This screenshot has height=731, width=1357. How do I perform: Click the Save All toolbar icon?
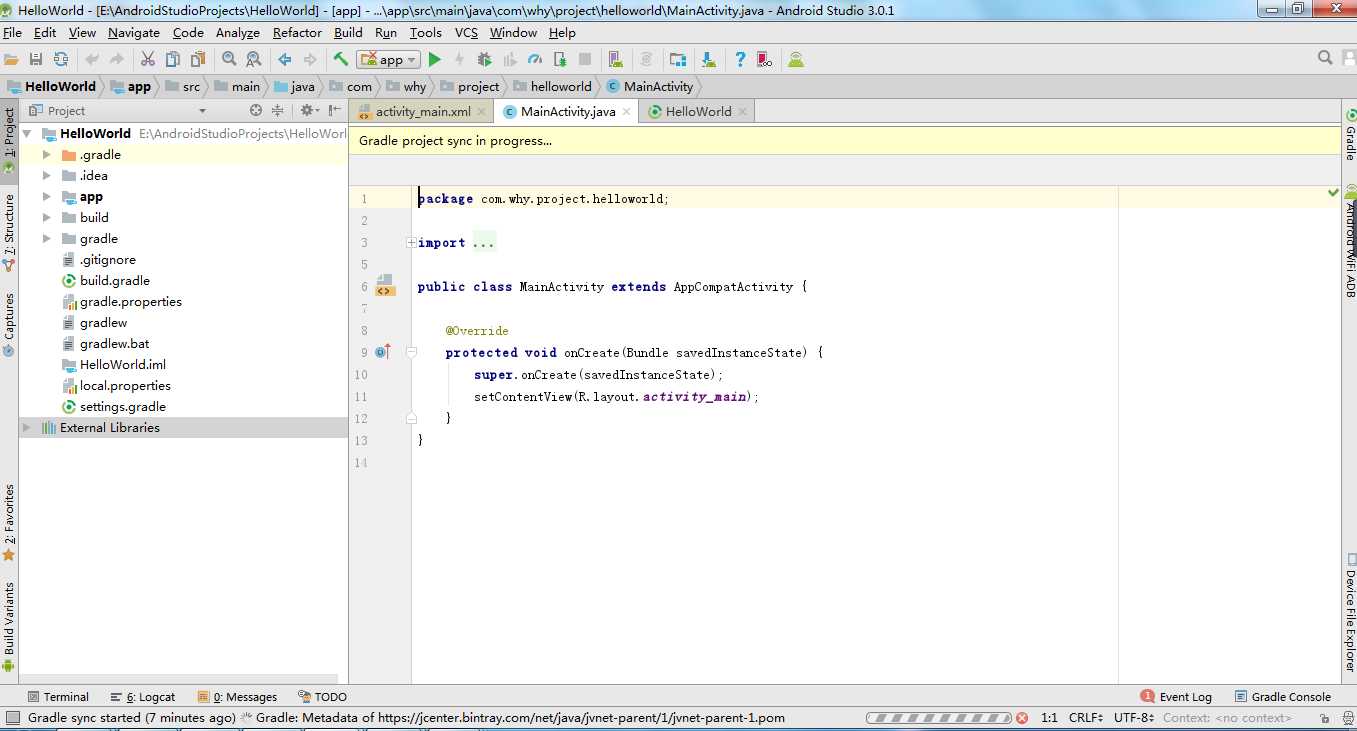[36, 60]
